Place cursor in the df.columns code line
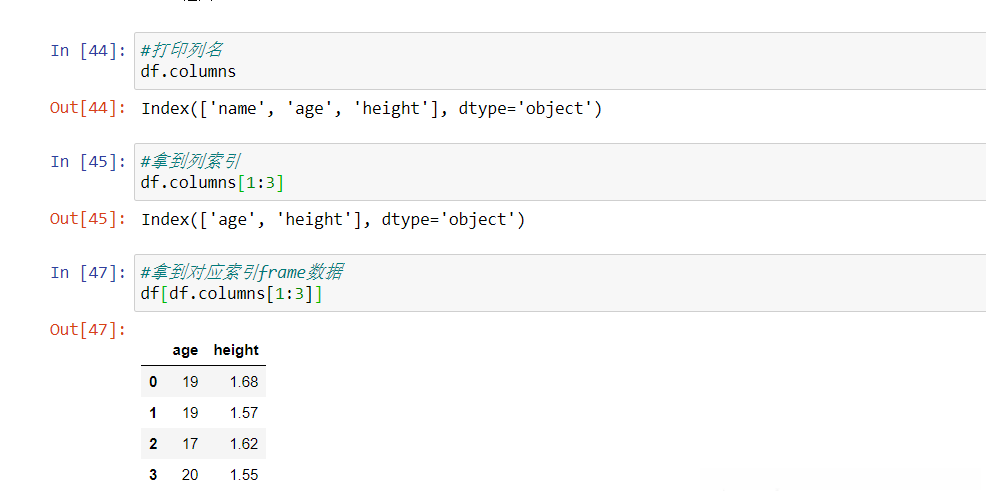Viewport: 986px width, 500px height. click(x=189, y=71)
